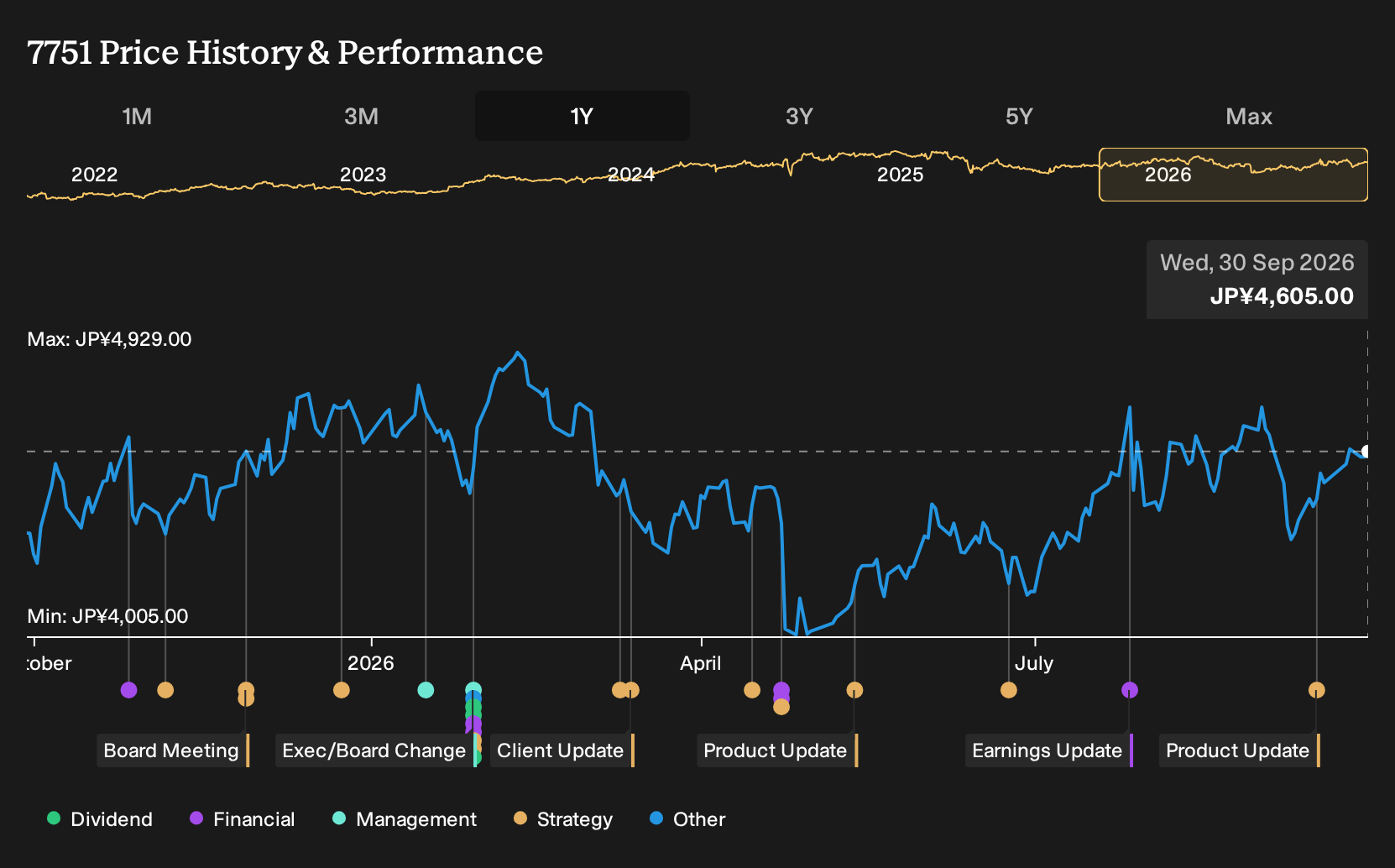Screen dimensions: 1395x868
Task: Toggle the Other legend filter
Action: 687,819
